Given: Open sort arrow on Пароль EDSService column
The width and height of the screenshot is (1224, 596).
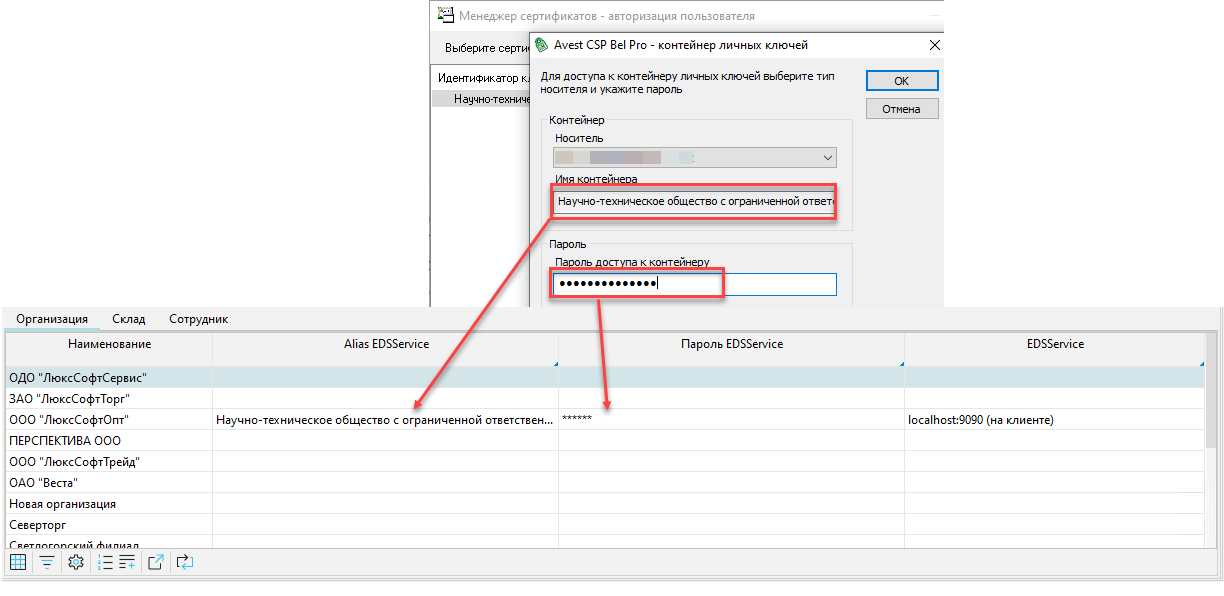Looking at the screenshot, I should 900,363.
